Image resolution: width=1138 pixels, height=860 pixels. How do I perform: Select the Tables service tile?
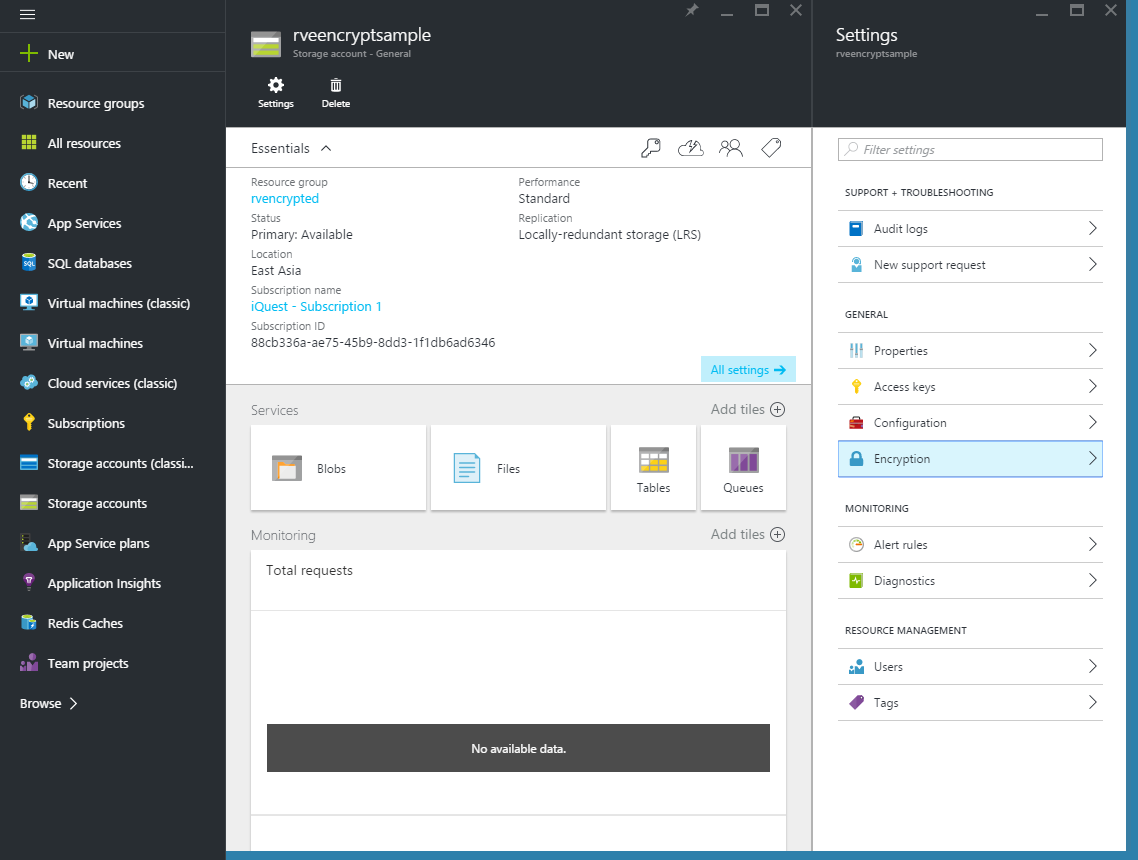pyautogui.click(x=653, y=467)
